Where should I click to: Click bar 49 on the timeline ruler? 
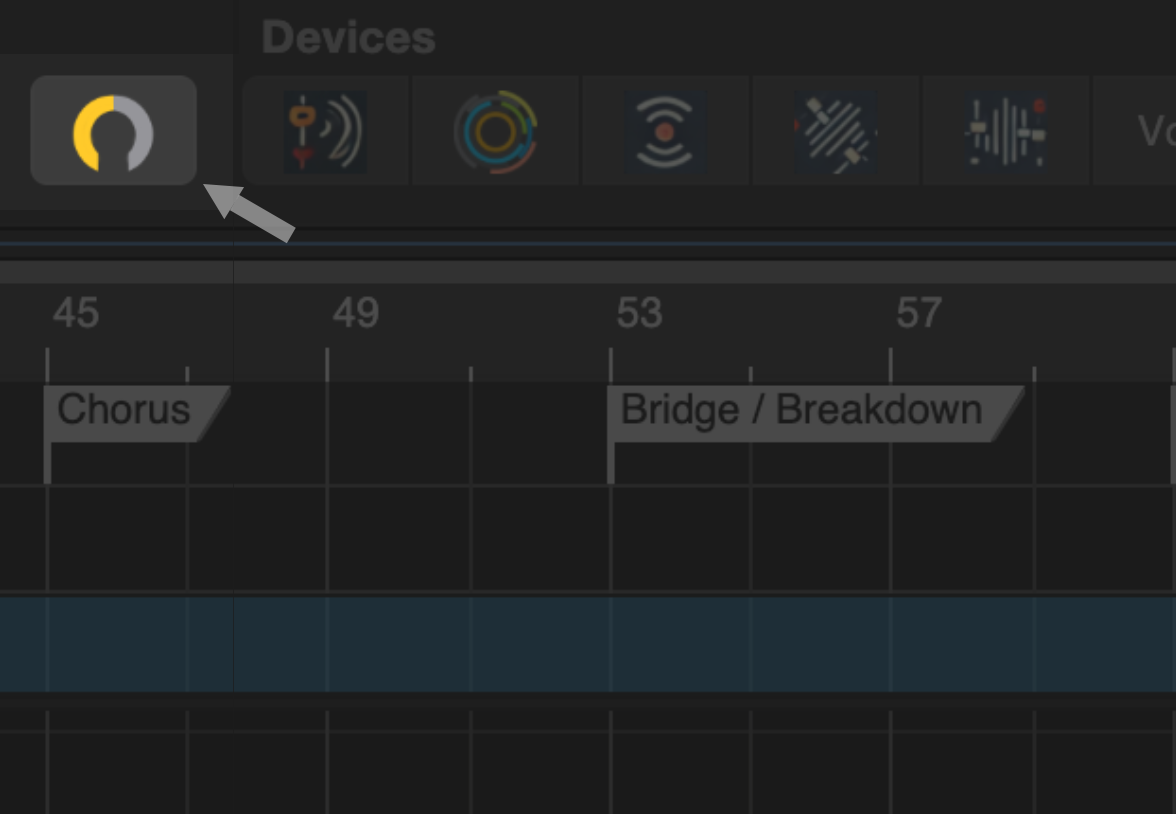[356, 312]
